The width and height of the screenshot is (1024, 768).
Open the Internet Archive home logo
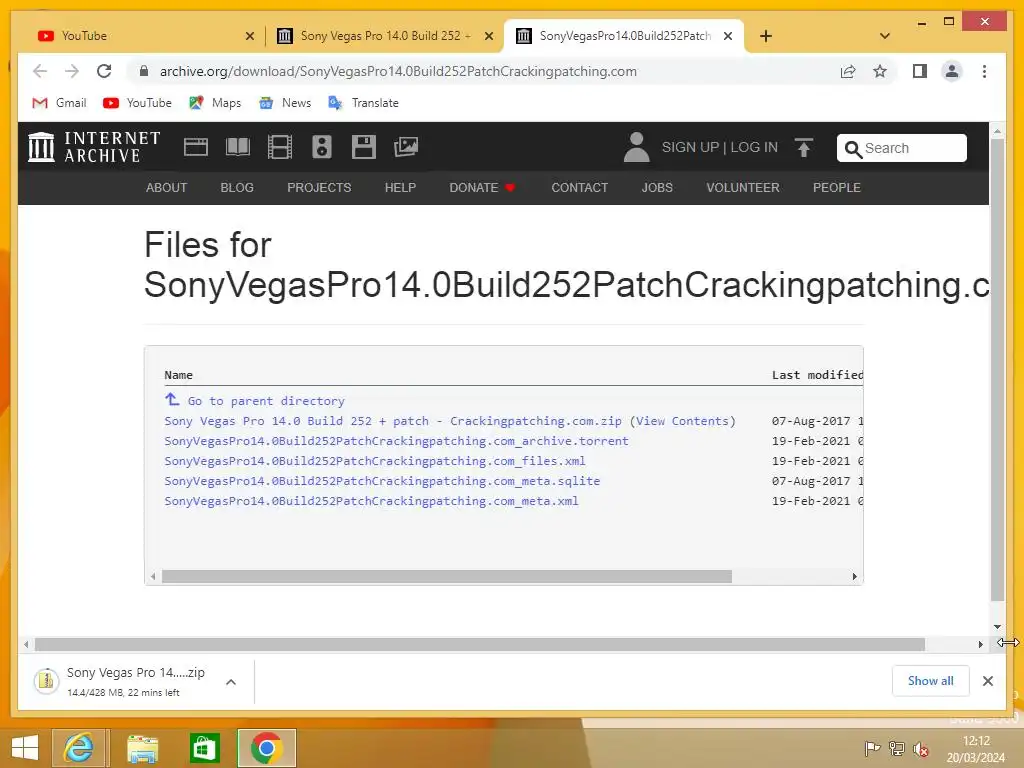tap(94, 147)
